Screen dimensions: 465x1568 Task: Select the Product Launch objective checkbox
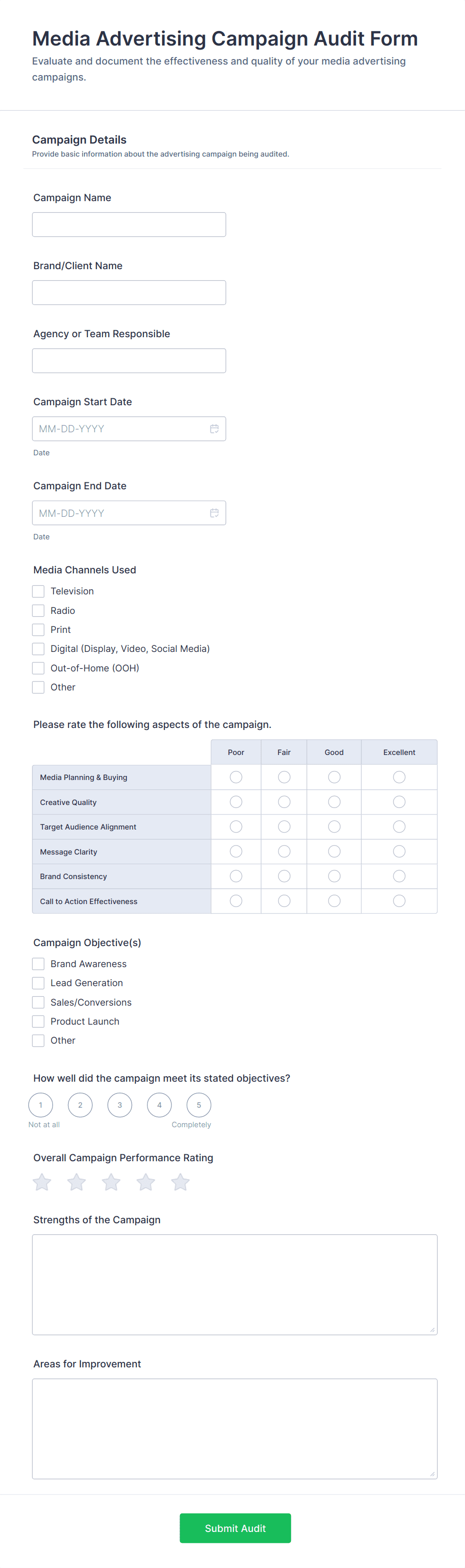pos(38,1021)
